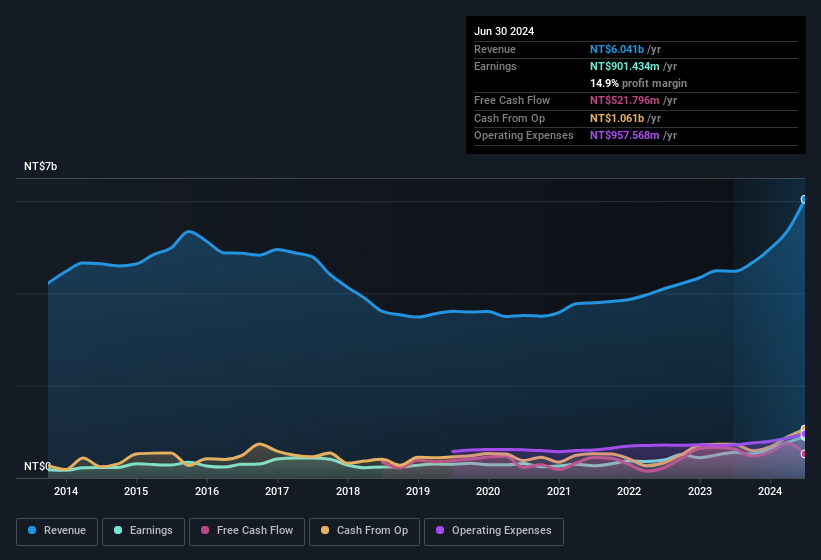821x560 pixels.
Task: Toggle the Revenue series legend button
Action: pos(57,531)
